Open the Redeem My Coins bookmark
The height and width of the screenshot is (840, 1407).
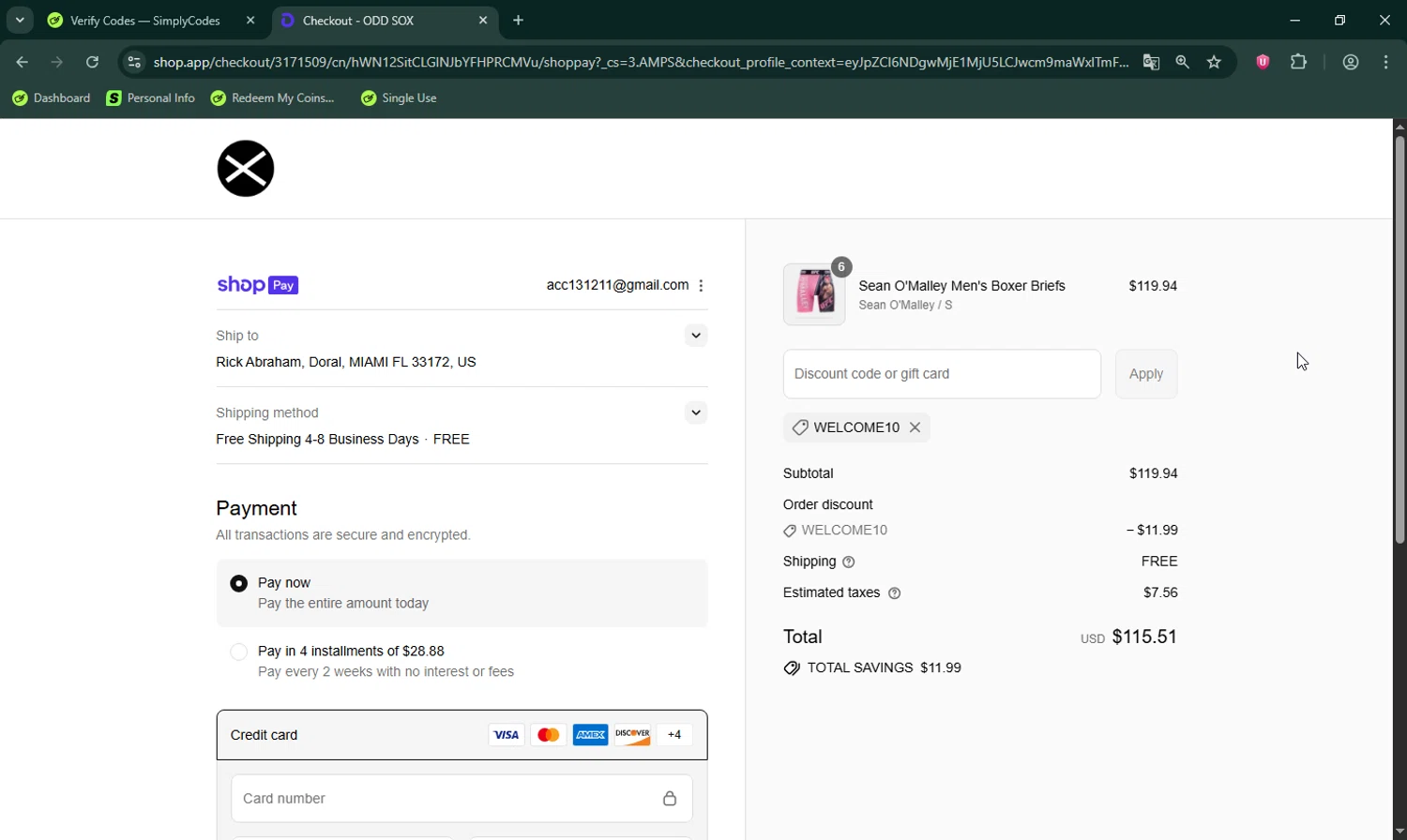(x=273, y=98)
